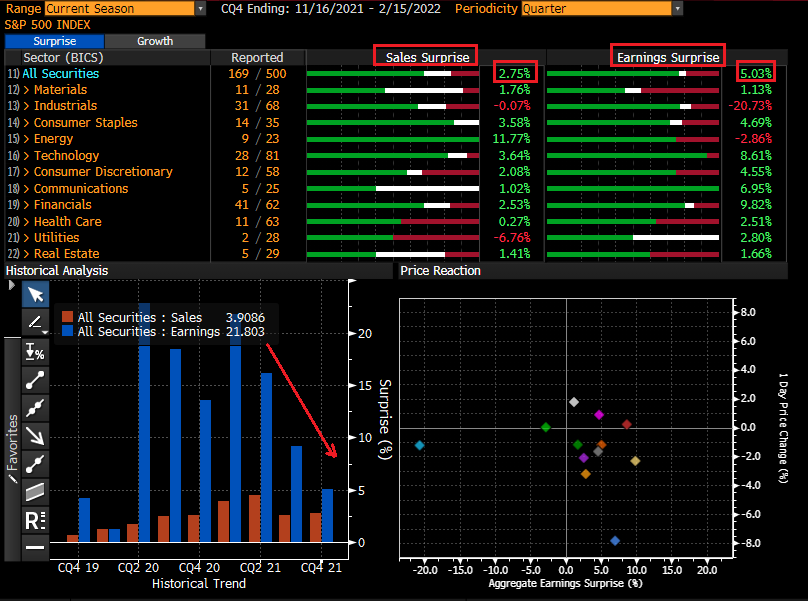The width and height of the screenshot is (808, 601).
Task: Click the Reported column header
Action: [x=257, y=57]
